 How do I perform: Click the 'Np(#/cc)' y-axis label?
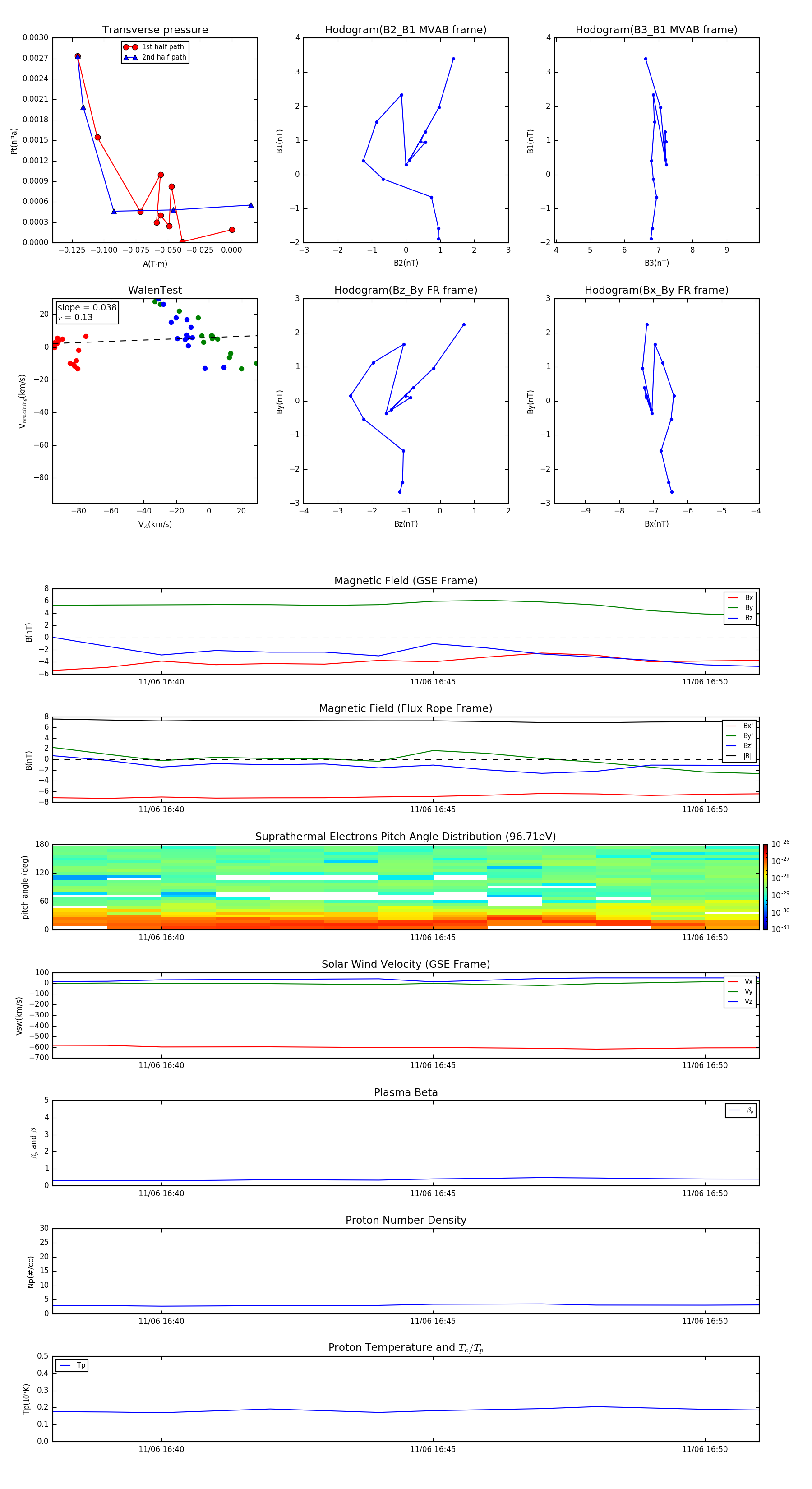coord(31,1272)
